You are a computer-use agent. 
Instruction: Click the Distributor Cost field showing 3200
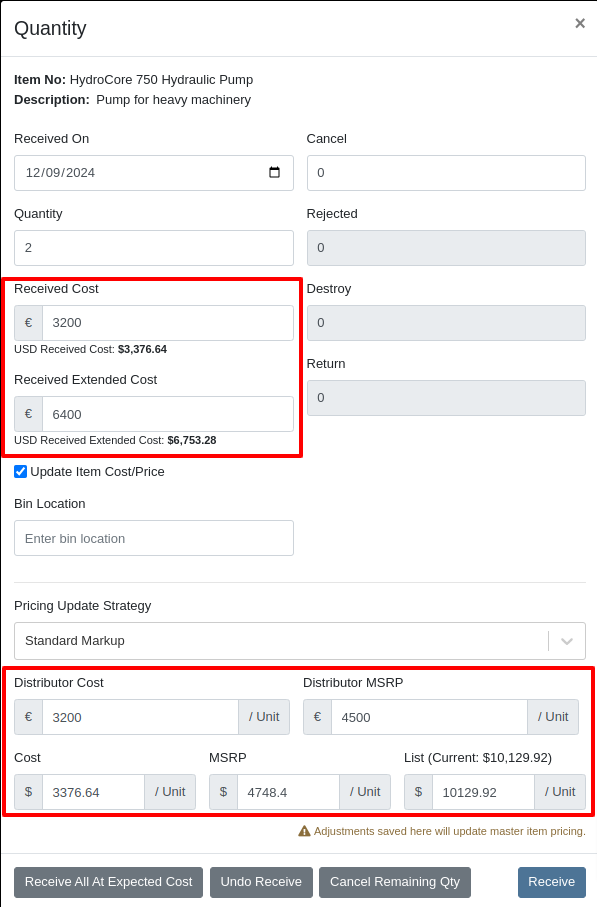[x=141, y=717]
